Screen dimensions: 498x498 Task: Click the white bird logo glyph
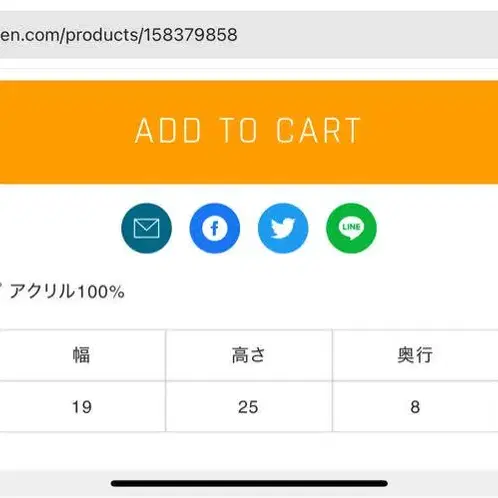pyautogui.click(x=283, y=228)
